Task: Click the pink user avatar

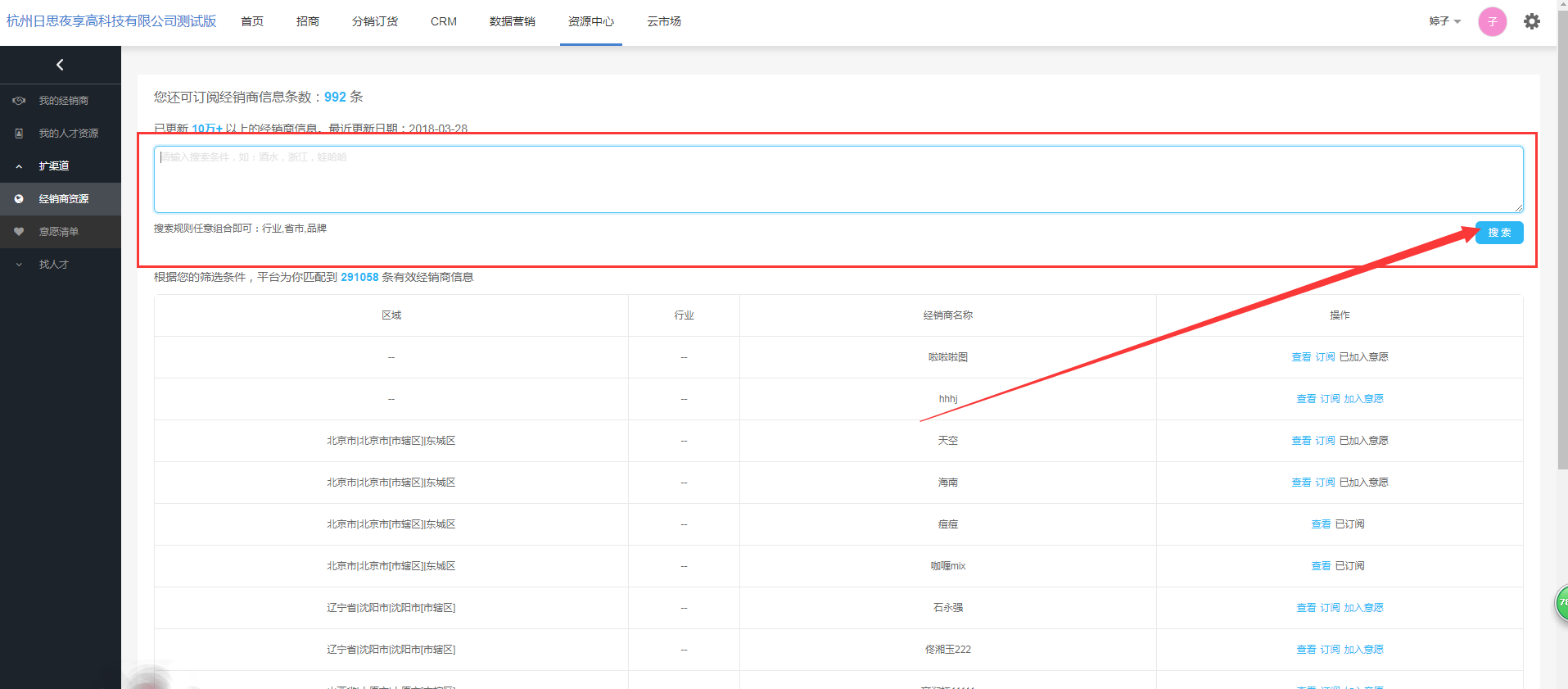Action: tap(1492, 22)
